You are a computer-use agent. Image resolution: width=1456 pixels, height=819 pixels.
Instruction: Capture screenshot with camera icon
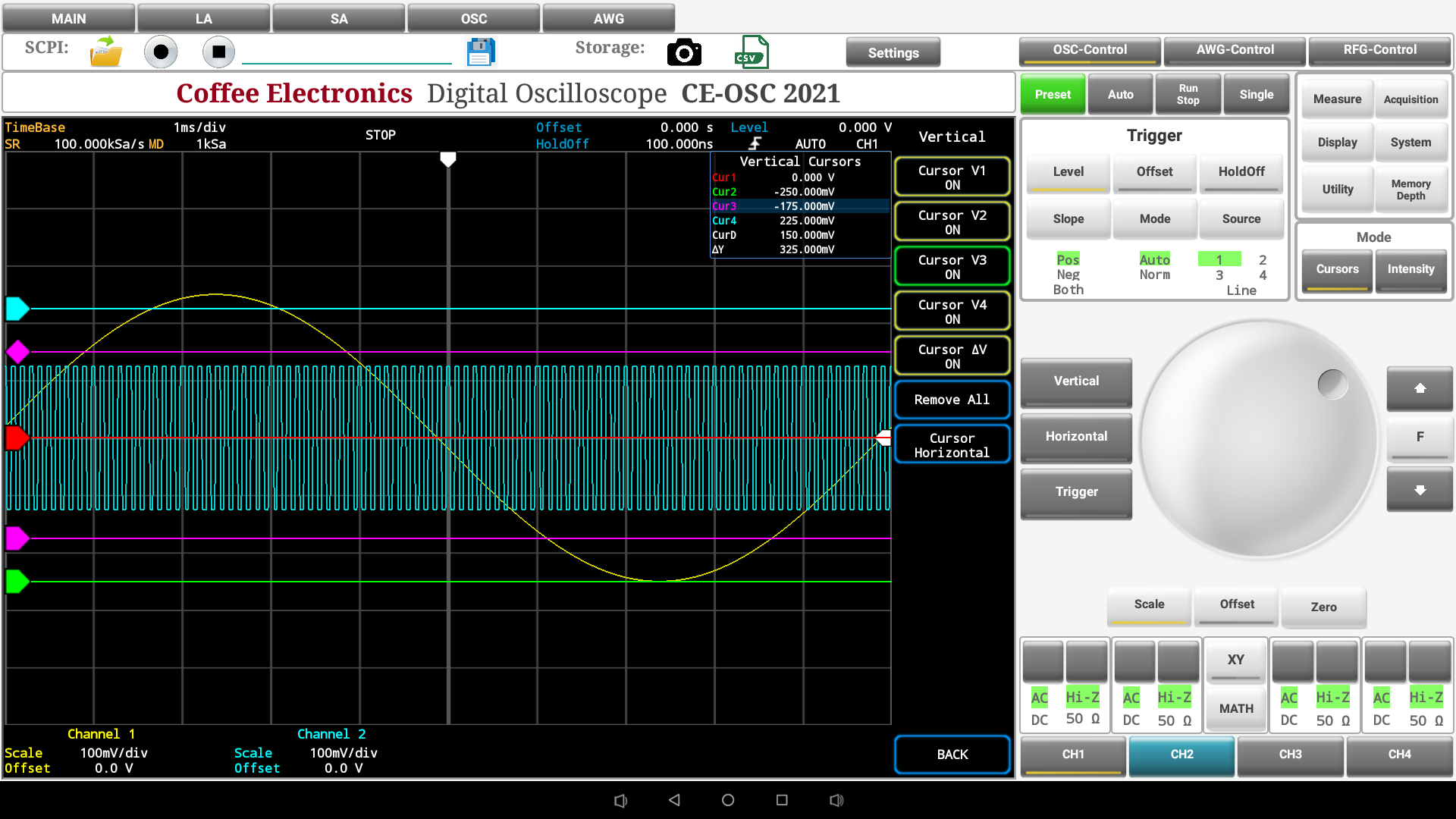coord(684,52)
